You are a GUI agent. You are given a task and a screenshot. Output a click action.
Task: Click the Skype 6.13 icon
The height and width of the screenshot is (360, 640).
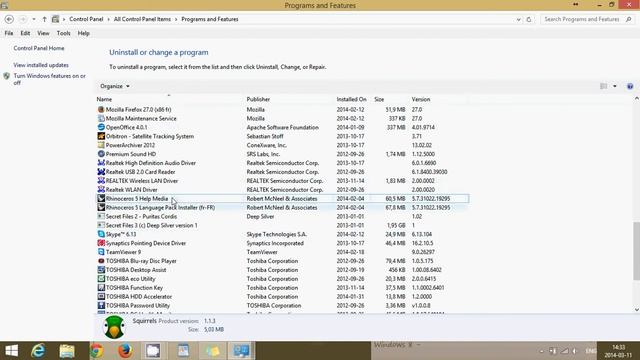[x=101, y=234]
